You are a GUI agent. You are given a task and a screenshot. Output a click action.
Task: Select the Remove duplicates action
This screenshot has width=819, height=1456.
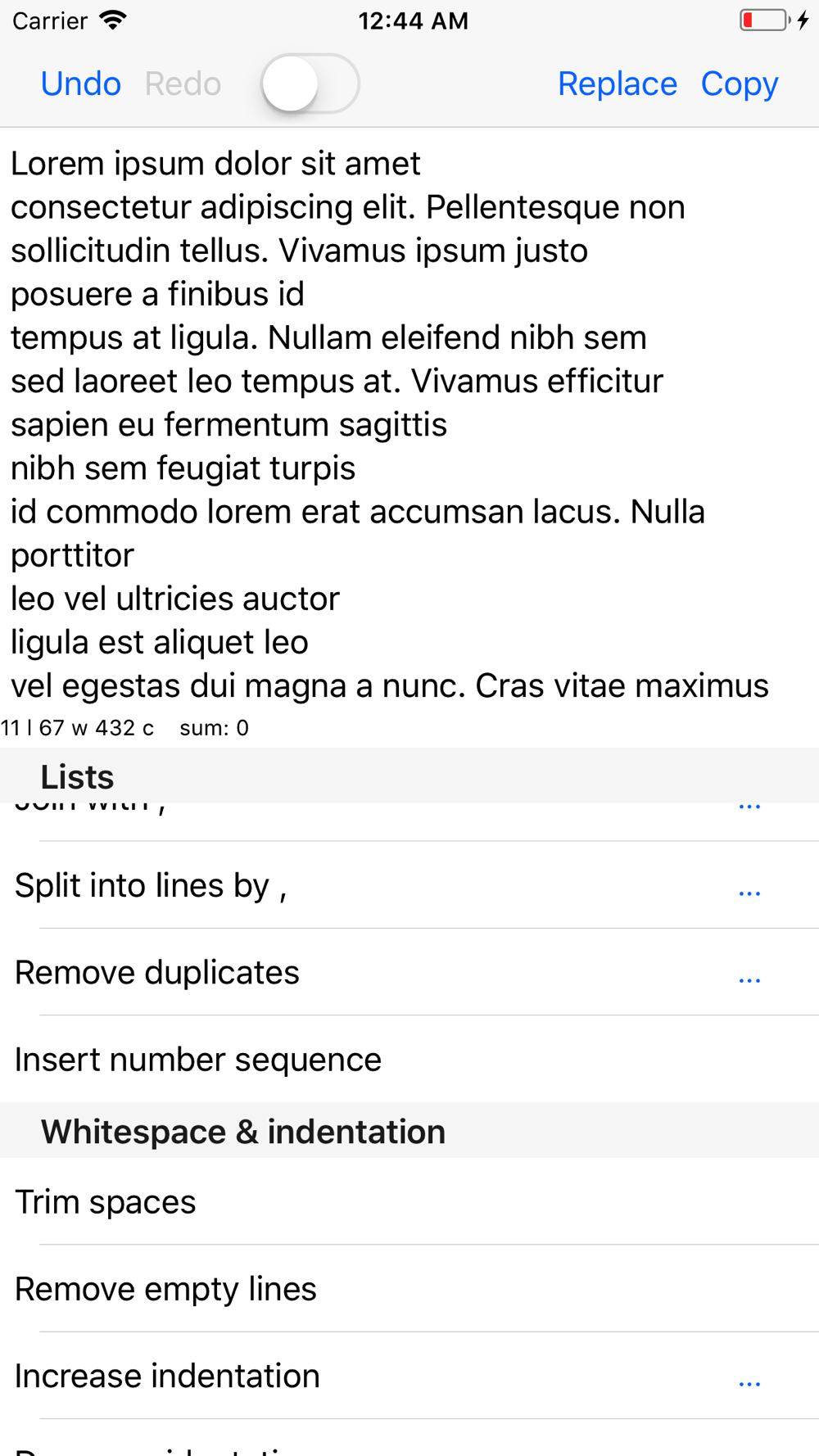click(x=409, y=972)
